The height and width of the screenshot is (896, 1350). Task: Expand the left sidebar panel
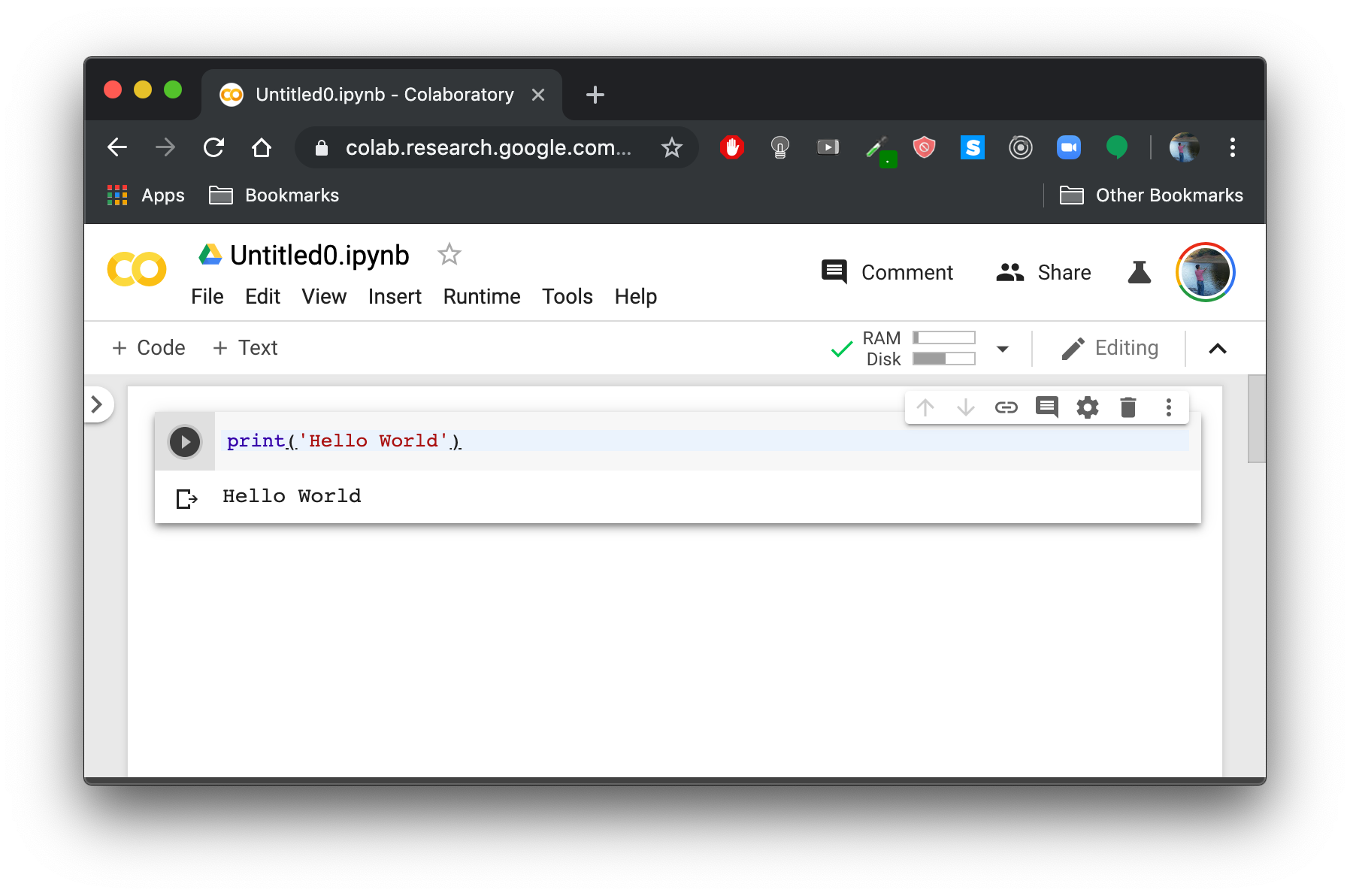(x=97, y=405)
